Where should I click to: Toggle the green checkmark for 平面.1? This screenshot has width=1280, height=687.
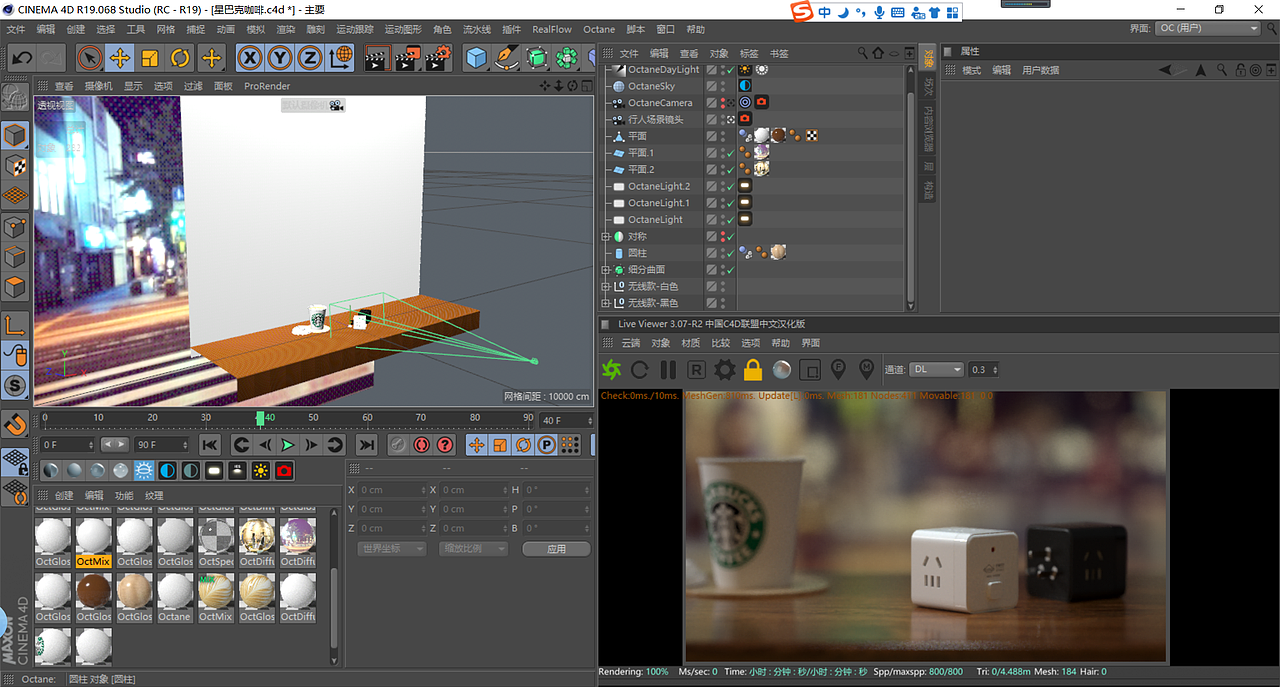point(730,153)
